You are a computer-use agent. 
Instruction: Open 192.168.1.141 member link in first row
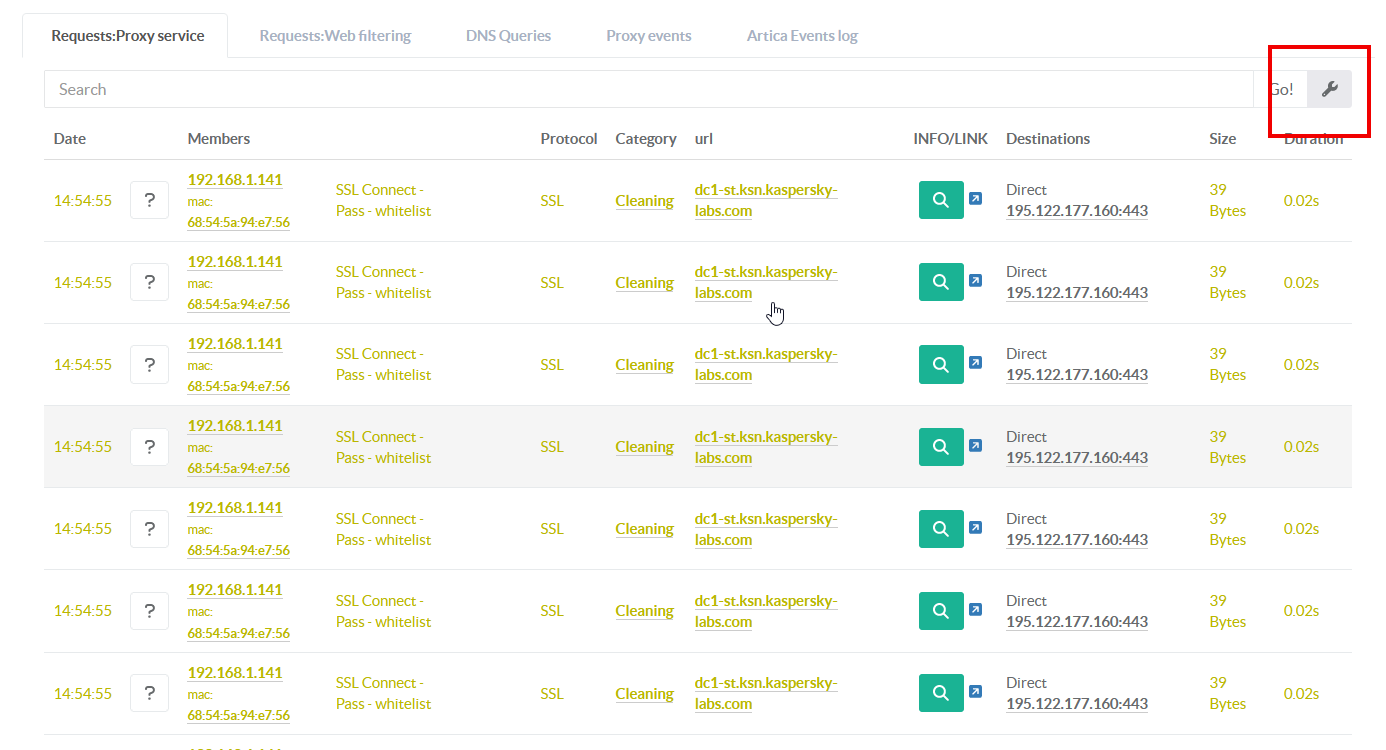click(x=235, y=180)
